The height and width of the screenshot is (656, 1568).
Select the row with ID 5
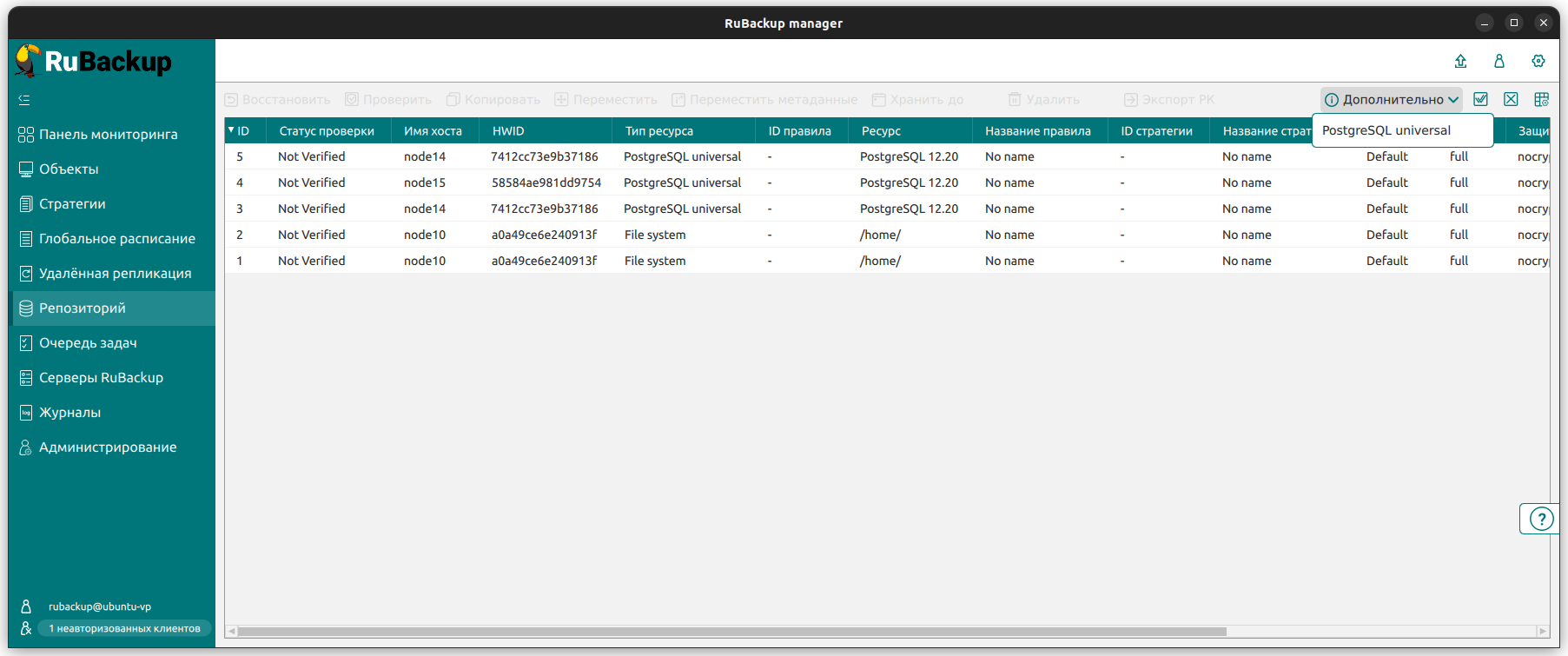[886, 156]
